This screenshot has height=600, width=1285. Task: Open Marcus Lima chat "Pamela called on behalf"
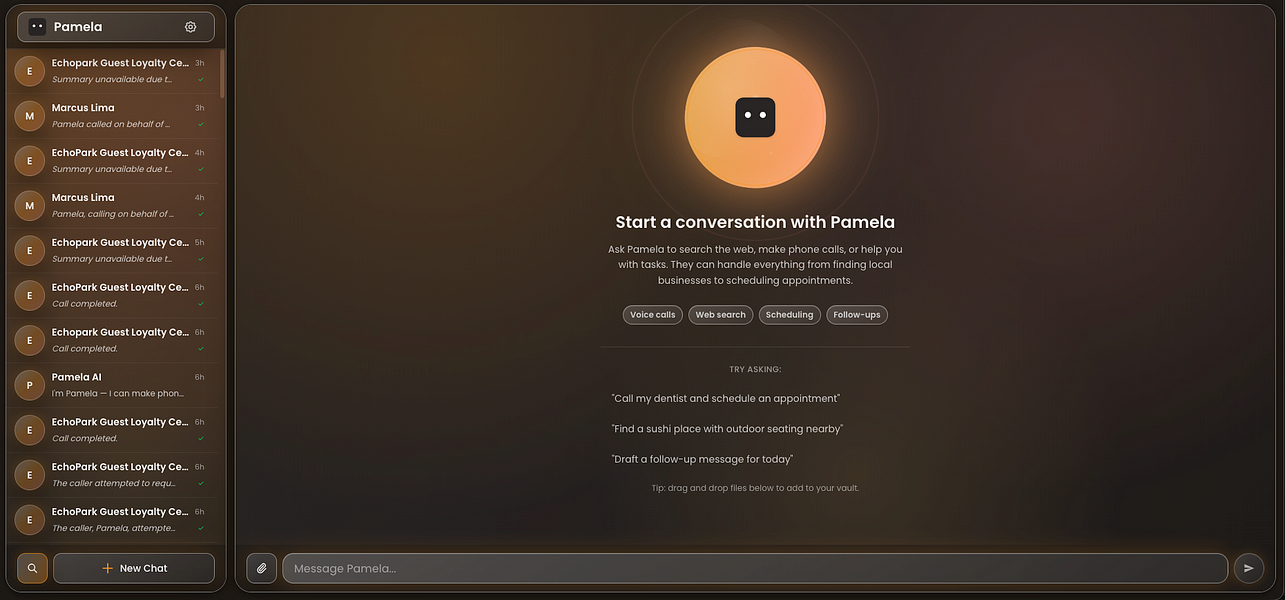pos(112,116)
